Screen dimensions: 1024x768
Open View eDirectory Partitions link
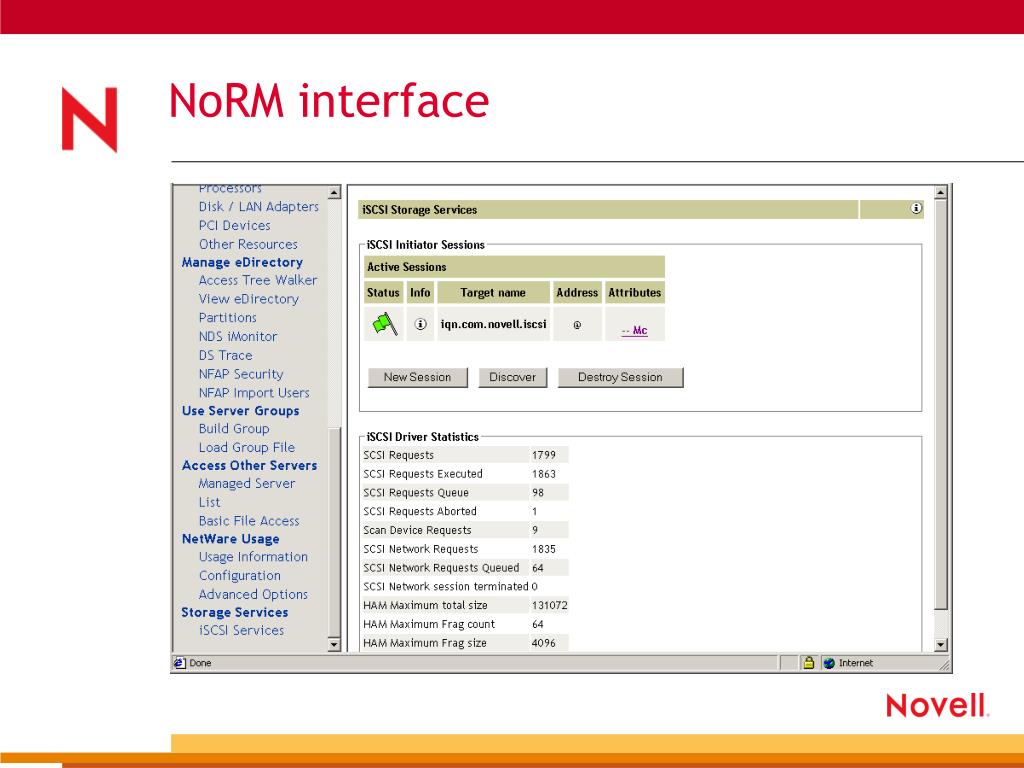click(x=248, y=308)
